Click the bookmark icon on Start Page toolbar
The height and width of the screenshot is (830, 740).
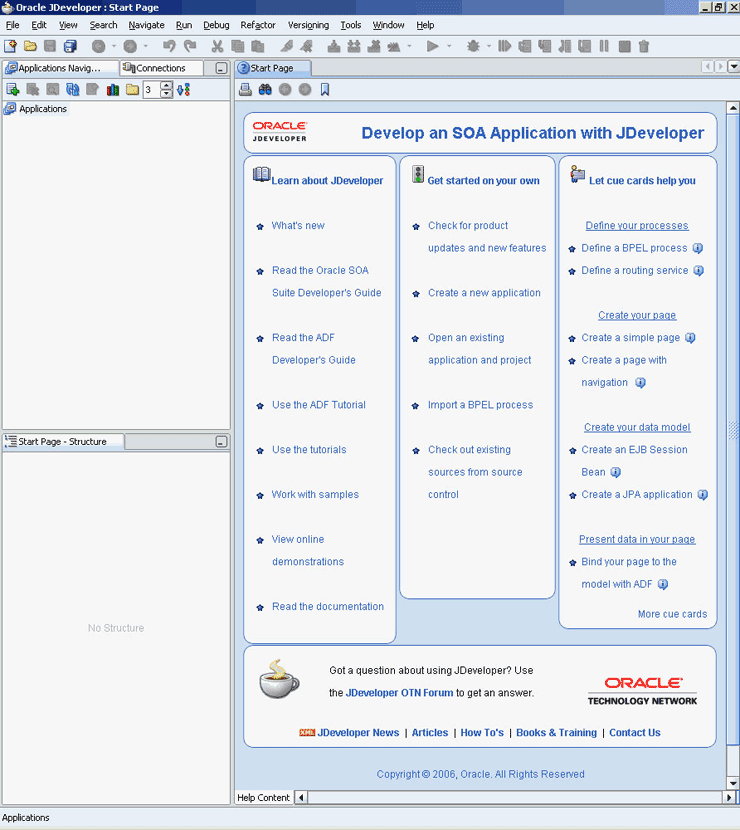coord(325,89)
